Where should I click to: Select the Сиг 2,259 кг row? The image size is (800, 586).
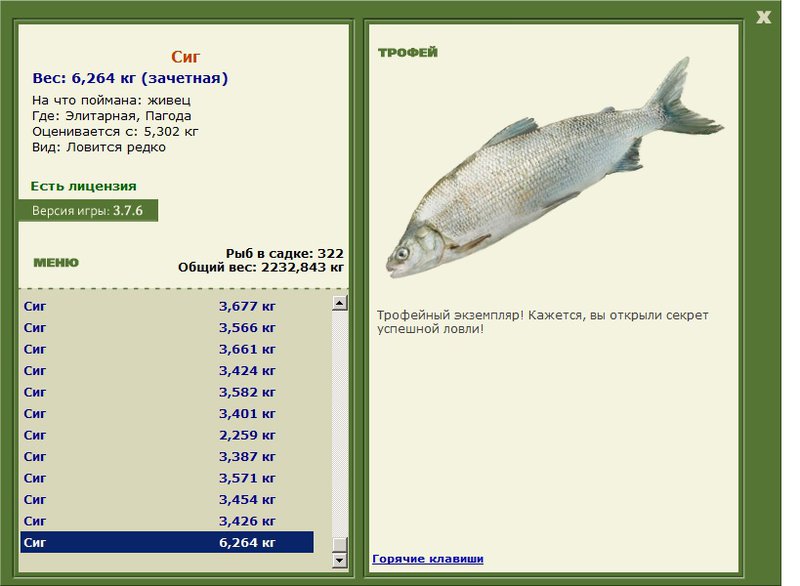click(167, 435)
